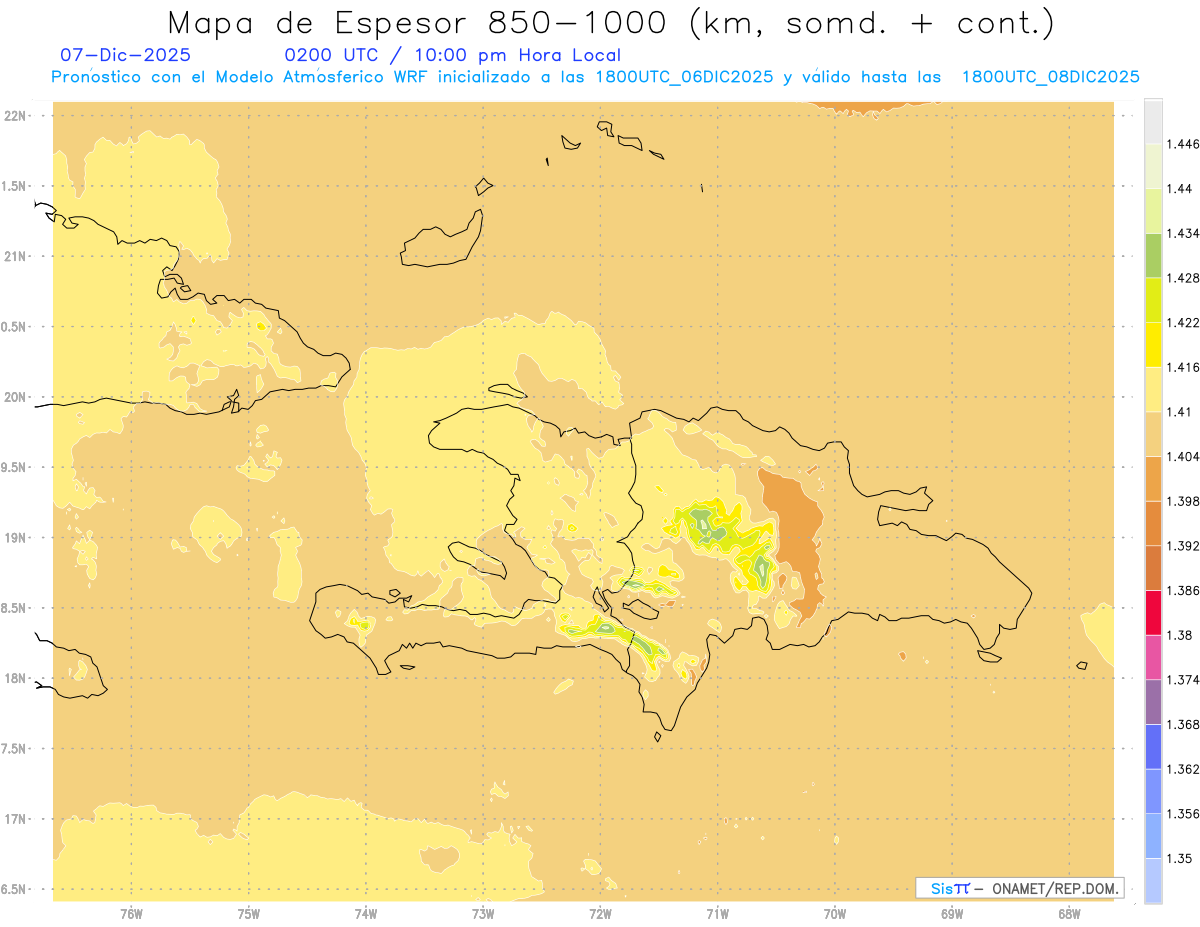The image size is (1200, 927).
Task: Select longitude label '75W'
Action: click(249, 914)
